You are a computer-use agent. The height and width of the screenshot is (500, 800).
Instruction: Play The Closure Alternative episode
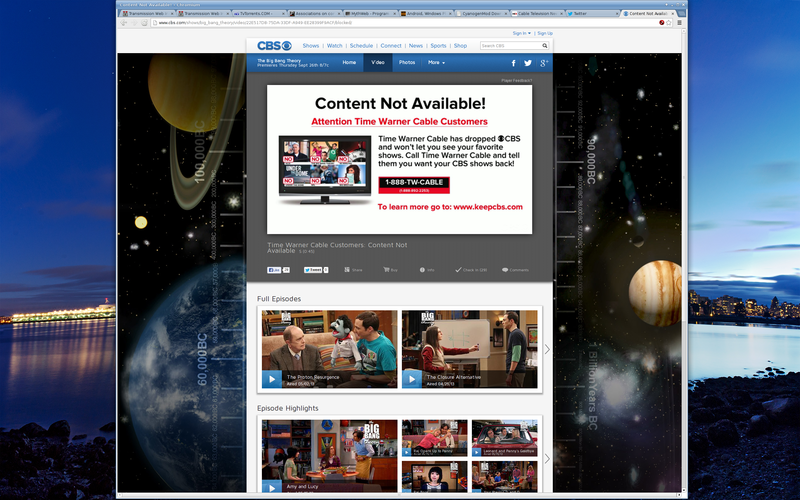pos(412,379)
